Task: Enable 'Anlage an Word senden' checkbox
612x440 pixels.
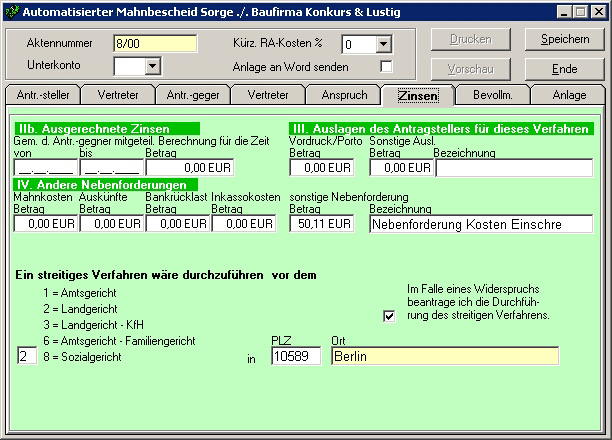Action: pos(386,66)
